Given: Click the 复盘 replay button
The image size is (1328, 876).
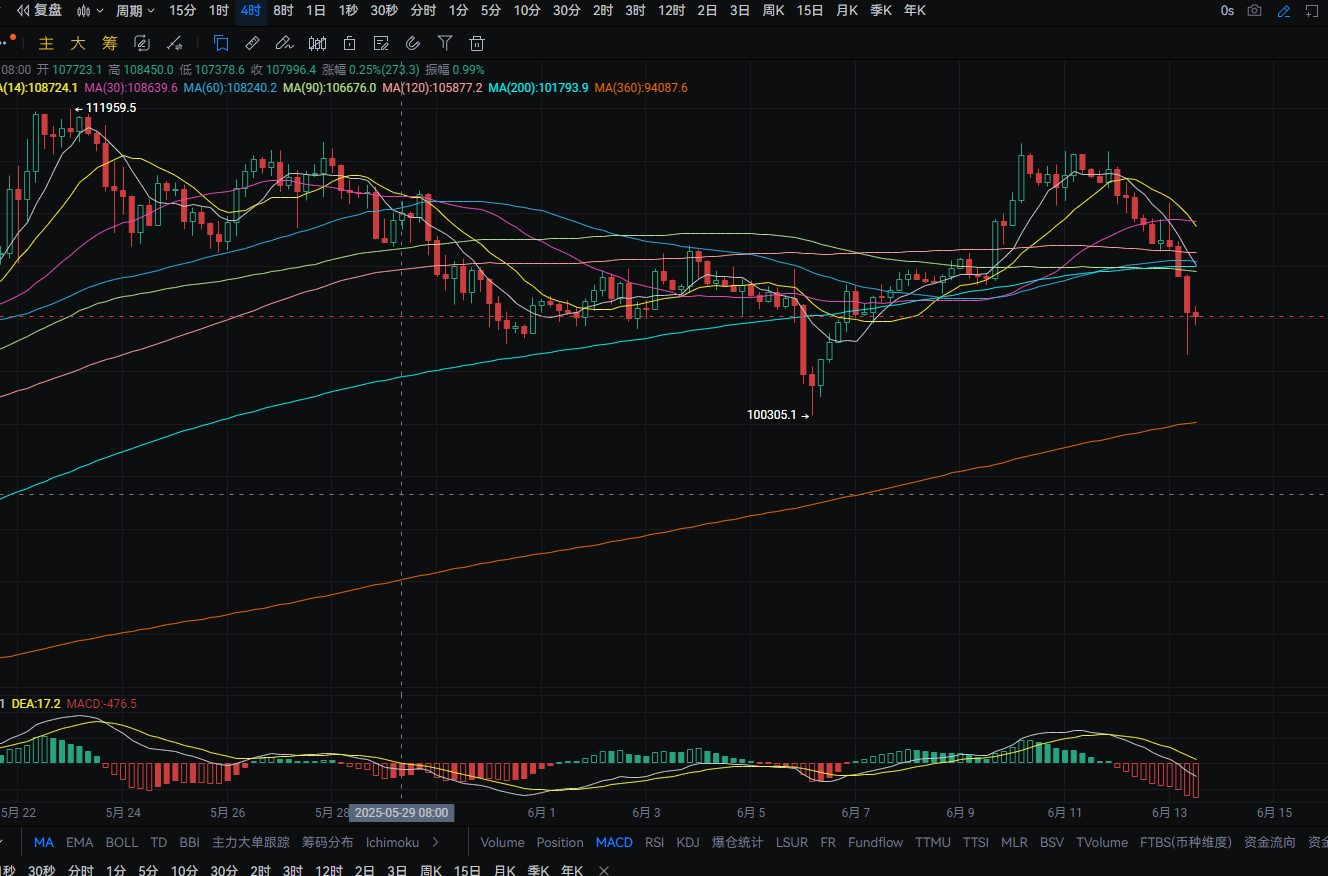Looking at the screenshot, I should (40, 11).
